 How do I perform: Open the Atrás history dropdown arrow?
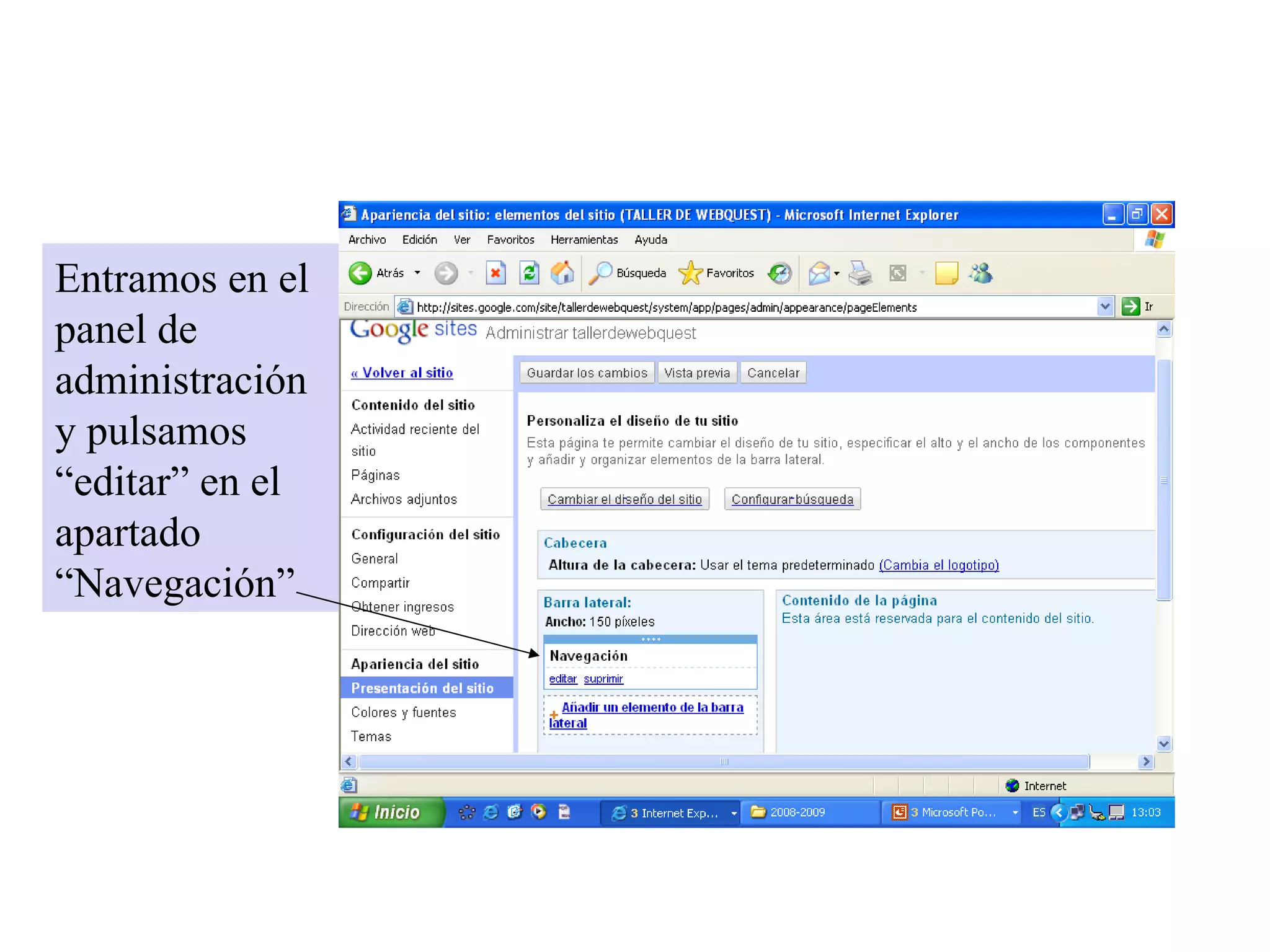417,273
